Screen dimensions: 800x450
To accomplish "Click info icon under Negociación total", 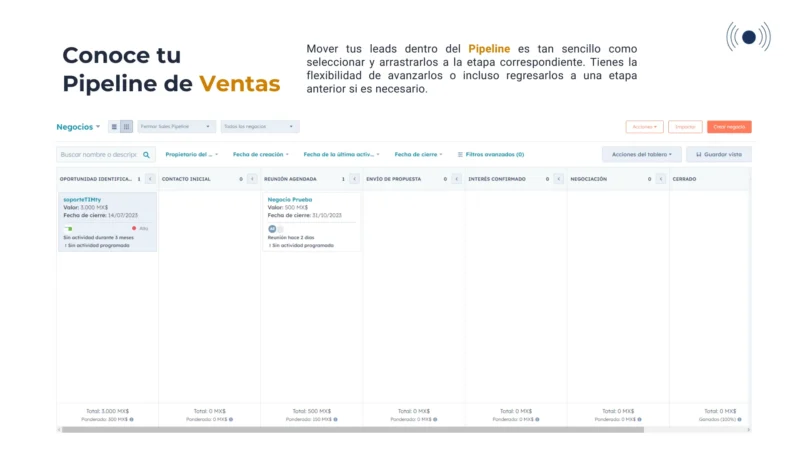I will point(639,419).
